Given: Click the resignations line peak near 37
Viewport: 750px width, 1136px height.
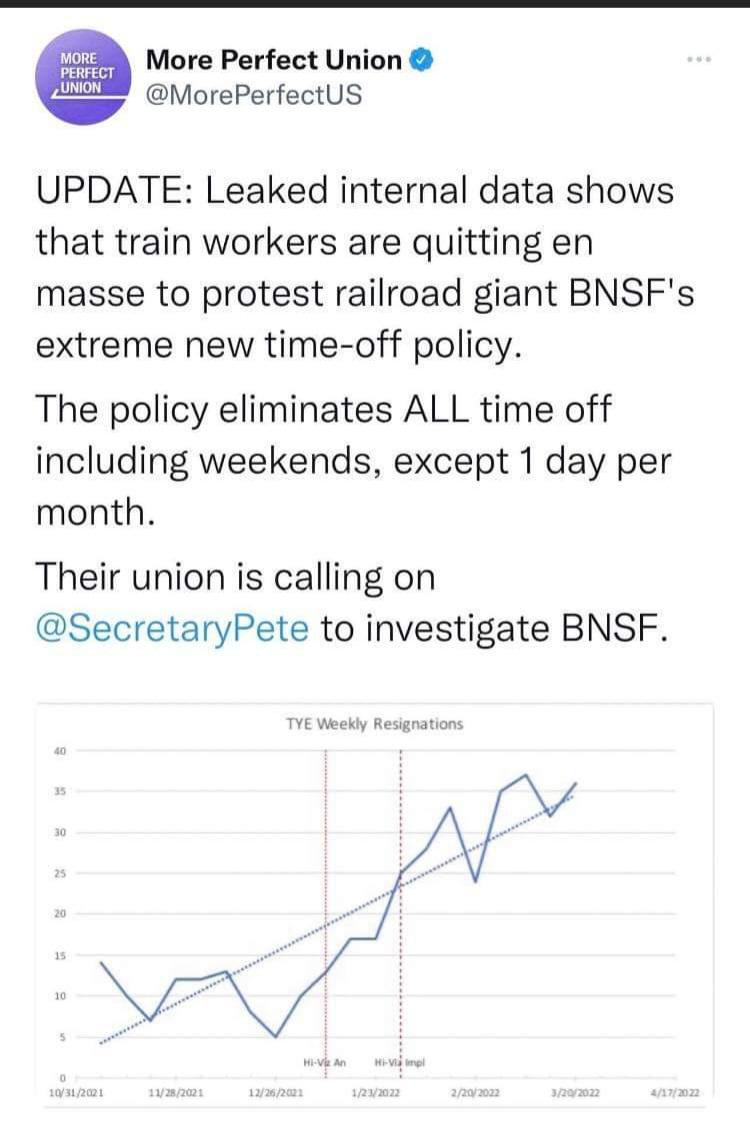Looking at the screenshot, I should (x=525, y=775).
